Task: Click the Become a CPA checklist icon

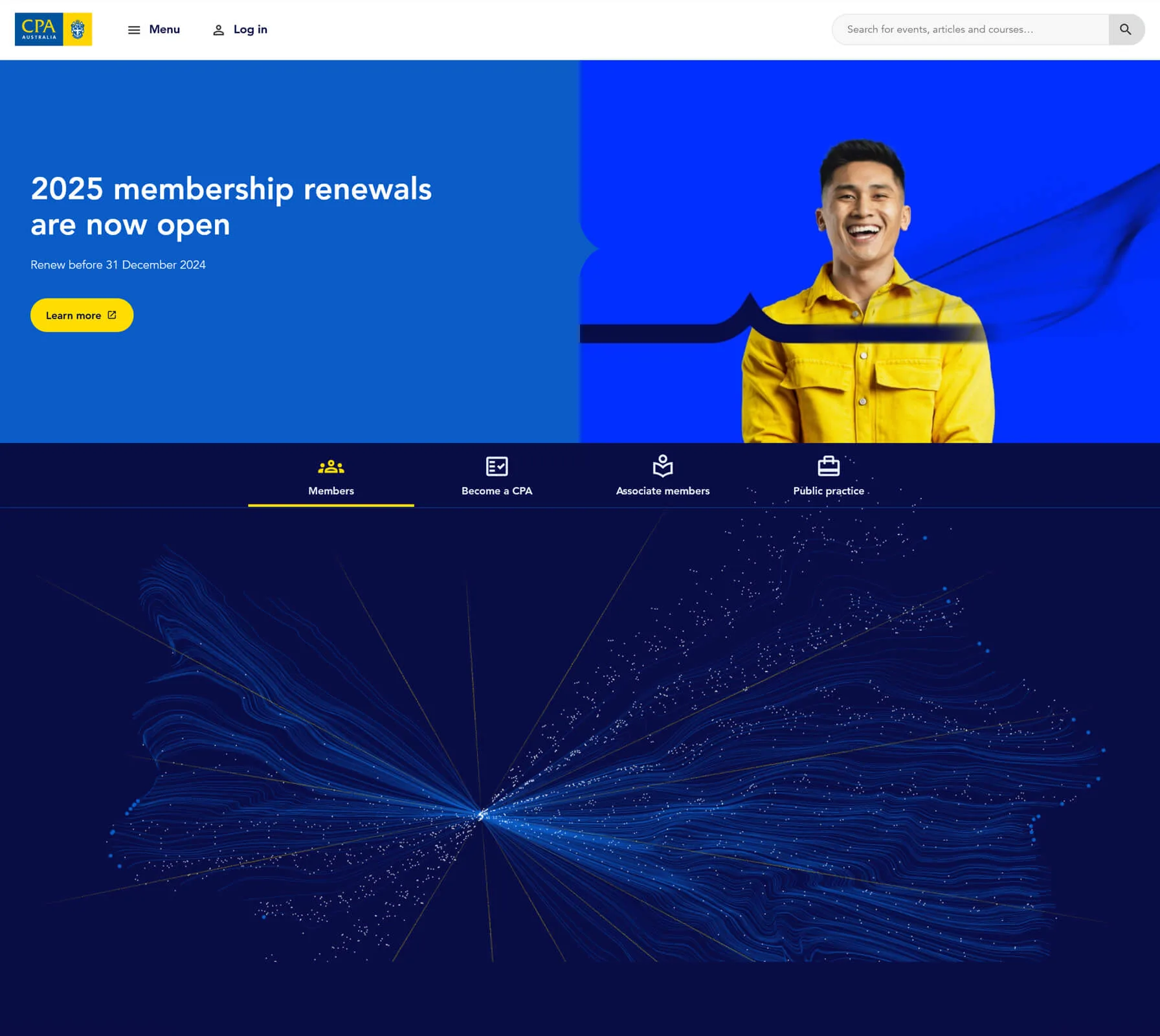Action: pyautogui.click(x=496, y=466)
